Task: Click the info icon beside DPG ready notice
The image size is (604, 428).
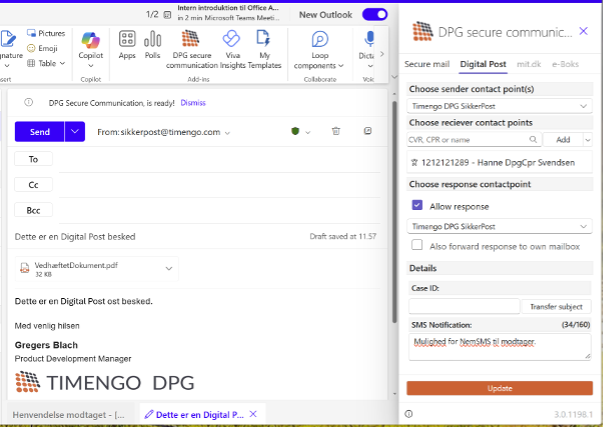Action: click(x=29, y=102)
